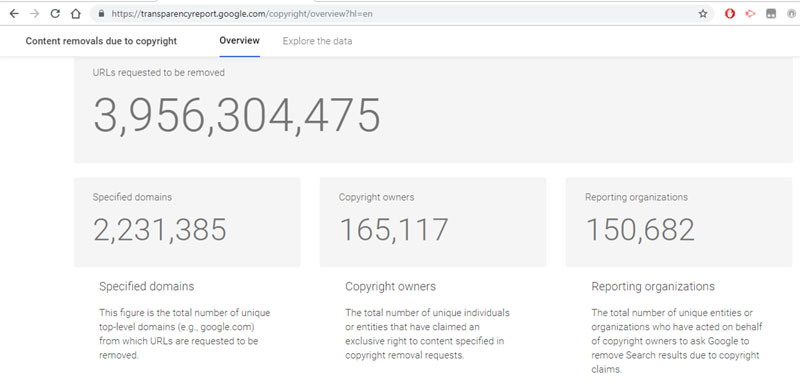Click the browser back arrow
Image resolution: width=800 pixels, height=388 pixels.
[x=14, y=14]
